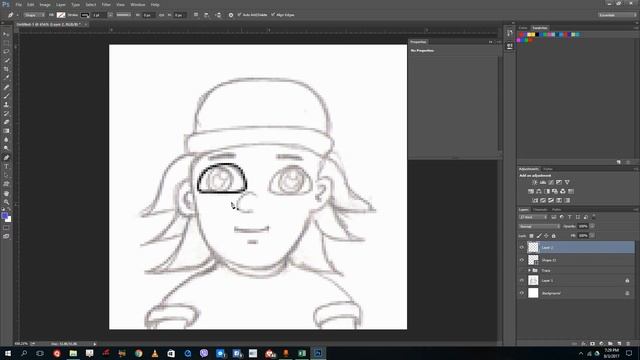Toggle Align Edges checkbox
Screen dimensions: 640x360
[273, 15]
